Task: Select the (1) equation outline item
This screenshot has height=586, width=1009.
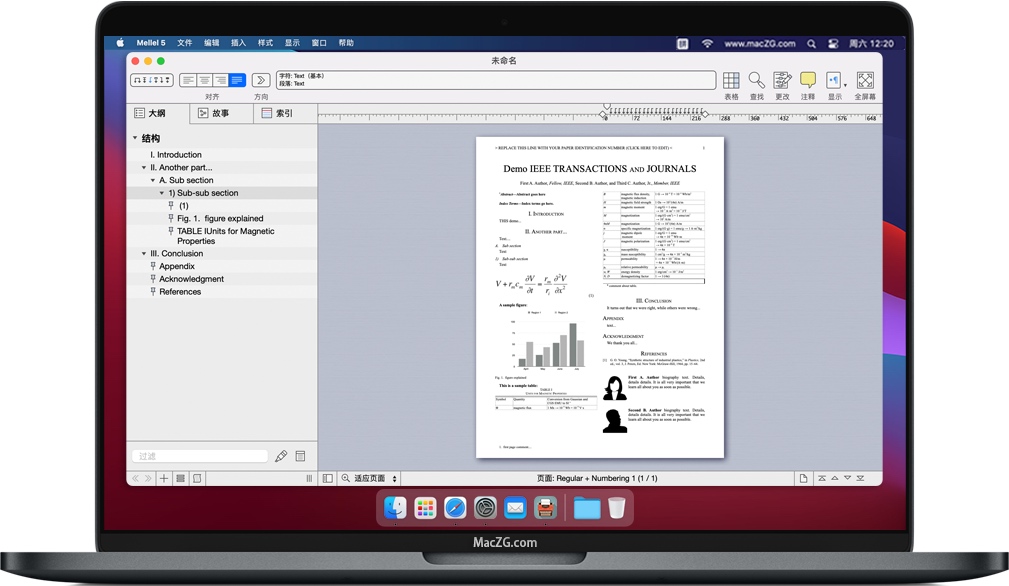Action: pos(183,206)
